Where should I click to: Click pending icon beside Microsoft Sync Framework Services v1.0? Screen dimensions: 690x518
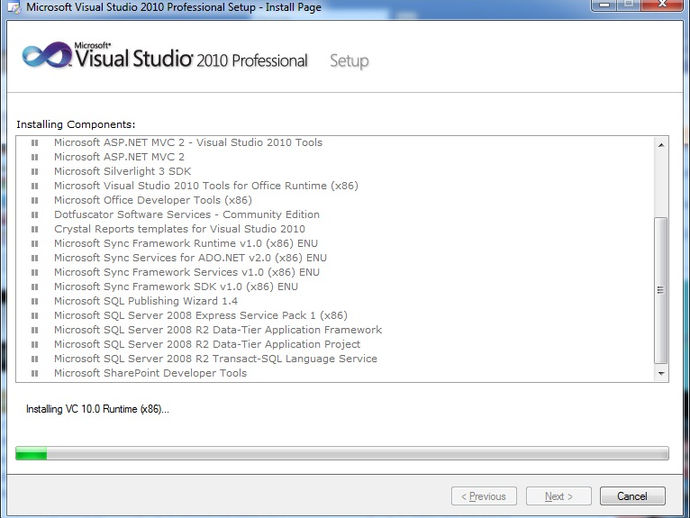(35, 272)
